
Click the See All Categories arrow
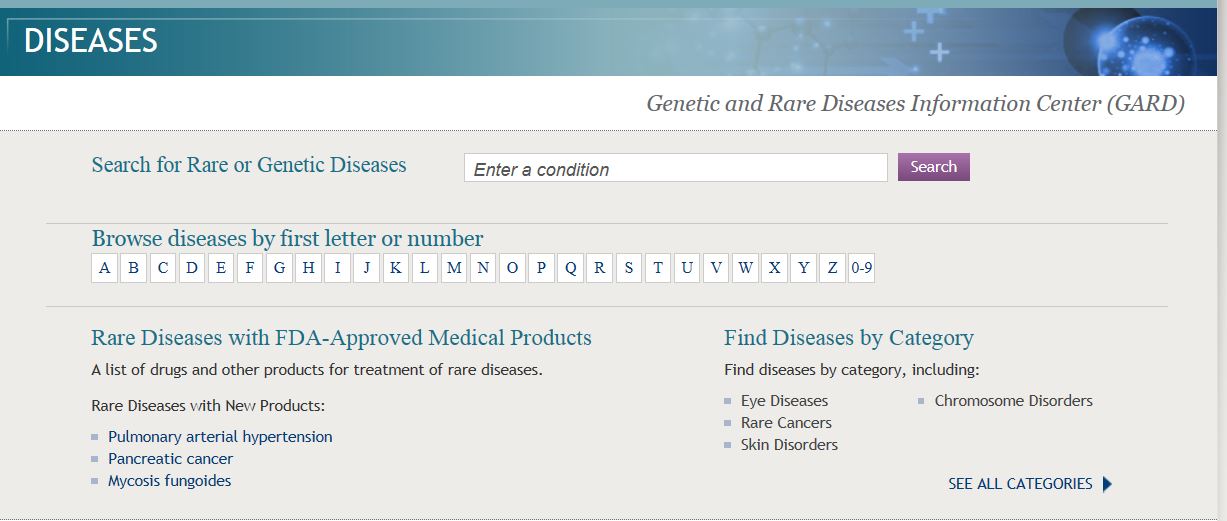coord(1107,484)
